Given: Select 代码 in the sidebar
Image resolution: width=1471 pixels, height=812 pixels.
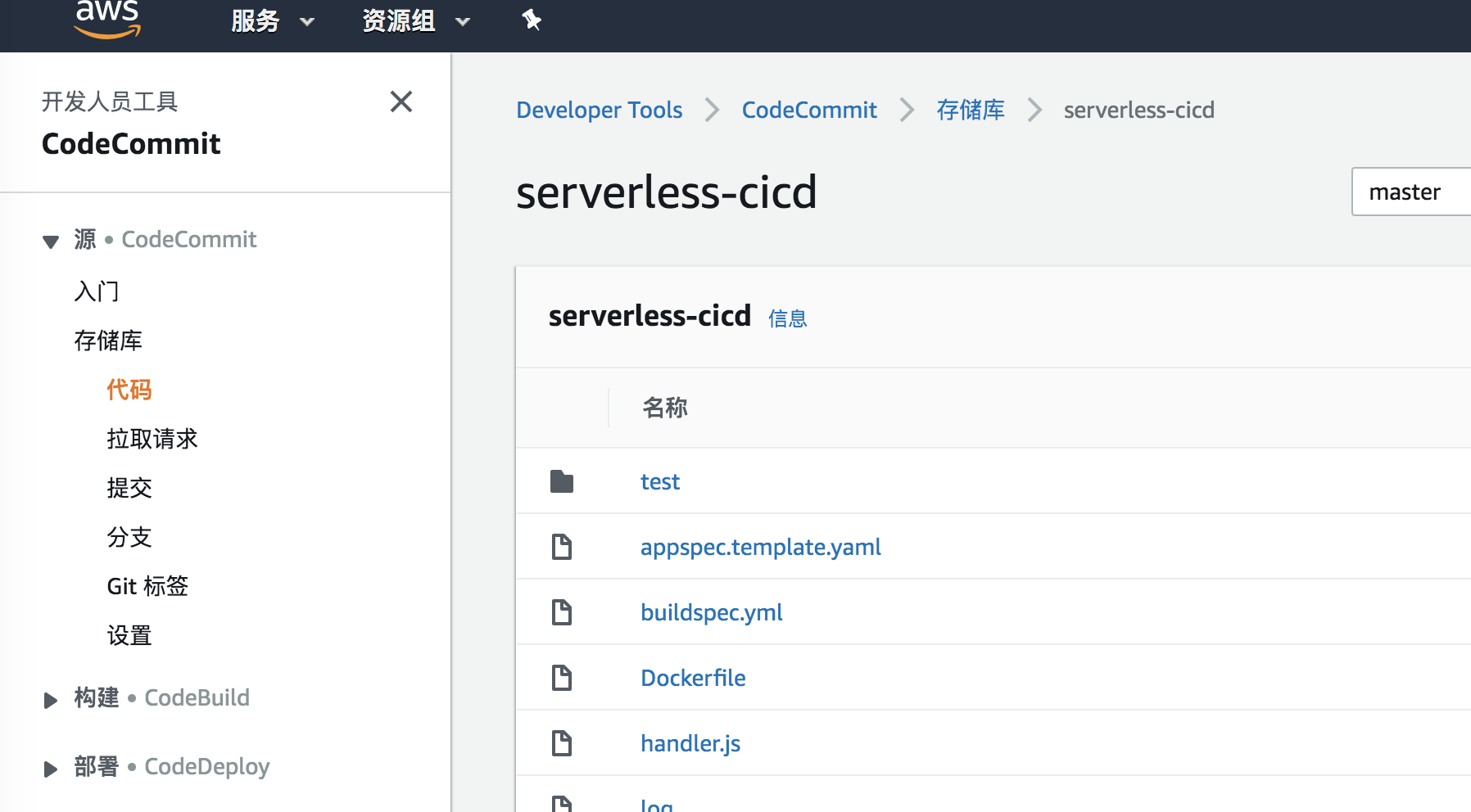Looking at the screenshot, I should [129, 390].
